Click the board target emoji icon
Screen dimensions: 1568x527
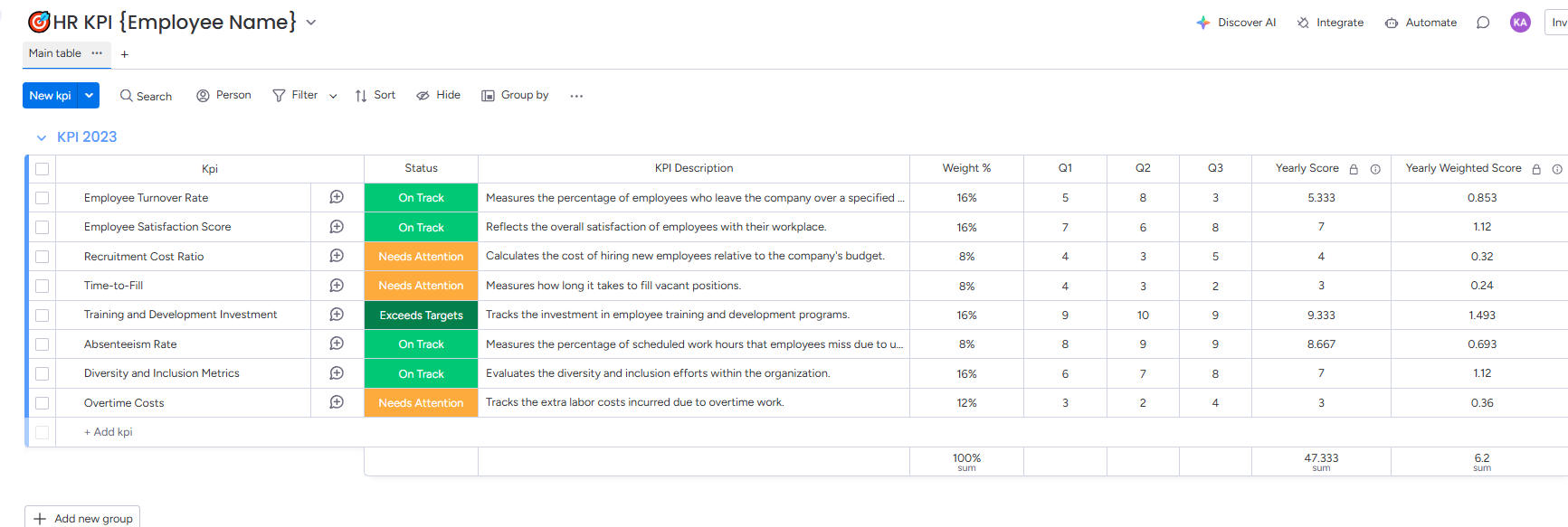39,22
